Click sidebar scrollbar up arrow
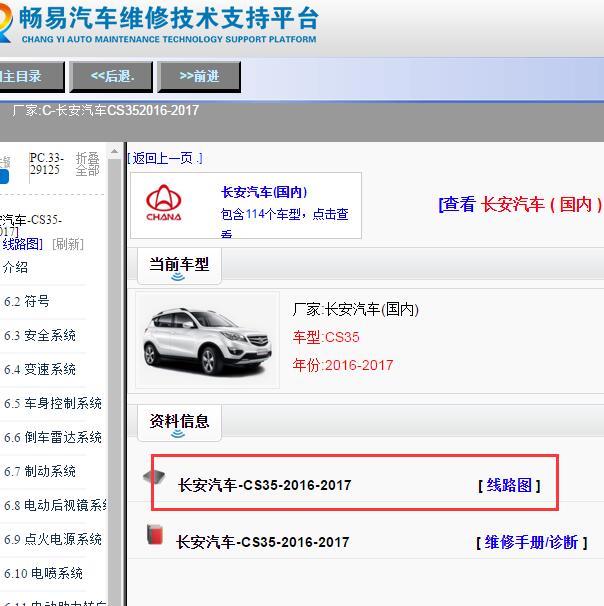 [x=114, y=151]
